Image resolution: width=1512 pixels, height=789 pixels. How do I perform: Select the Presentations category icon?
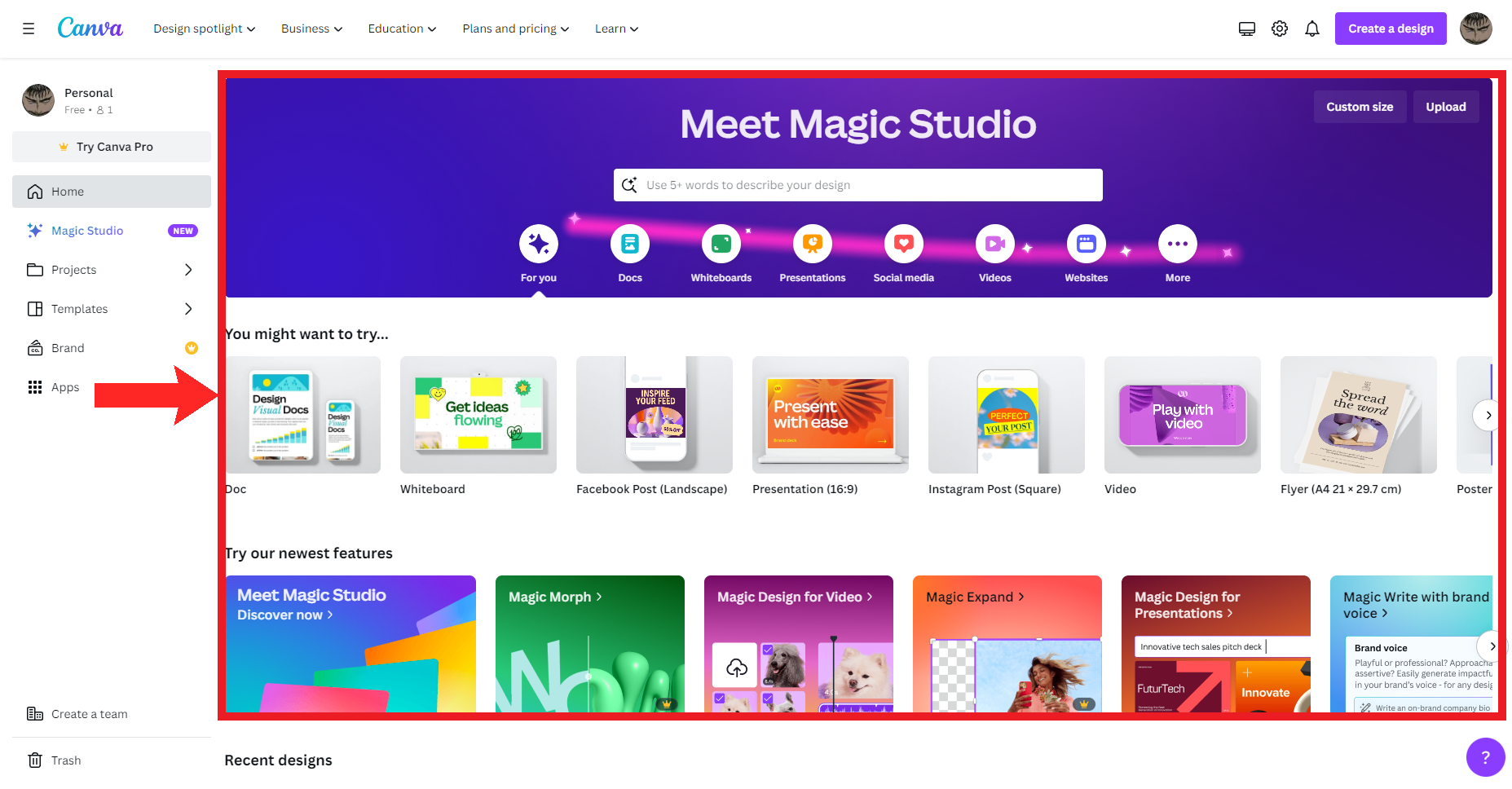(x=813, y=243)
